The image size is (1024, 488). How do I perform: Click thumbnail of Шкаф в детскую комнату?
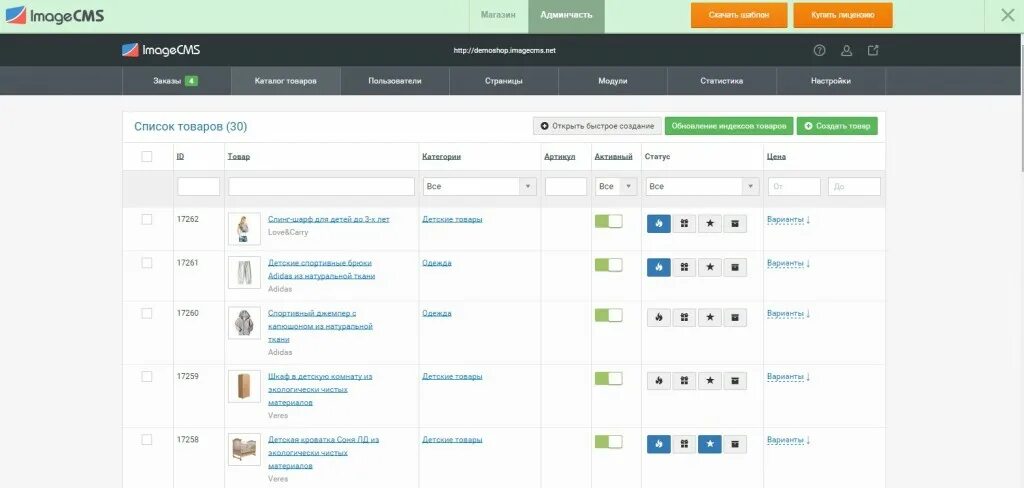[244, 387]
